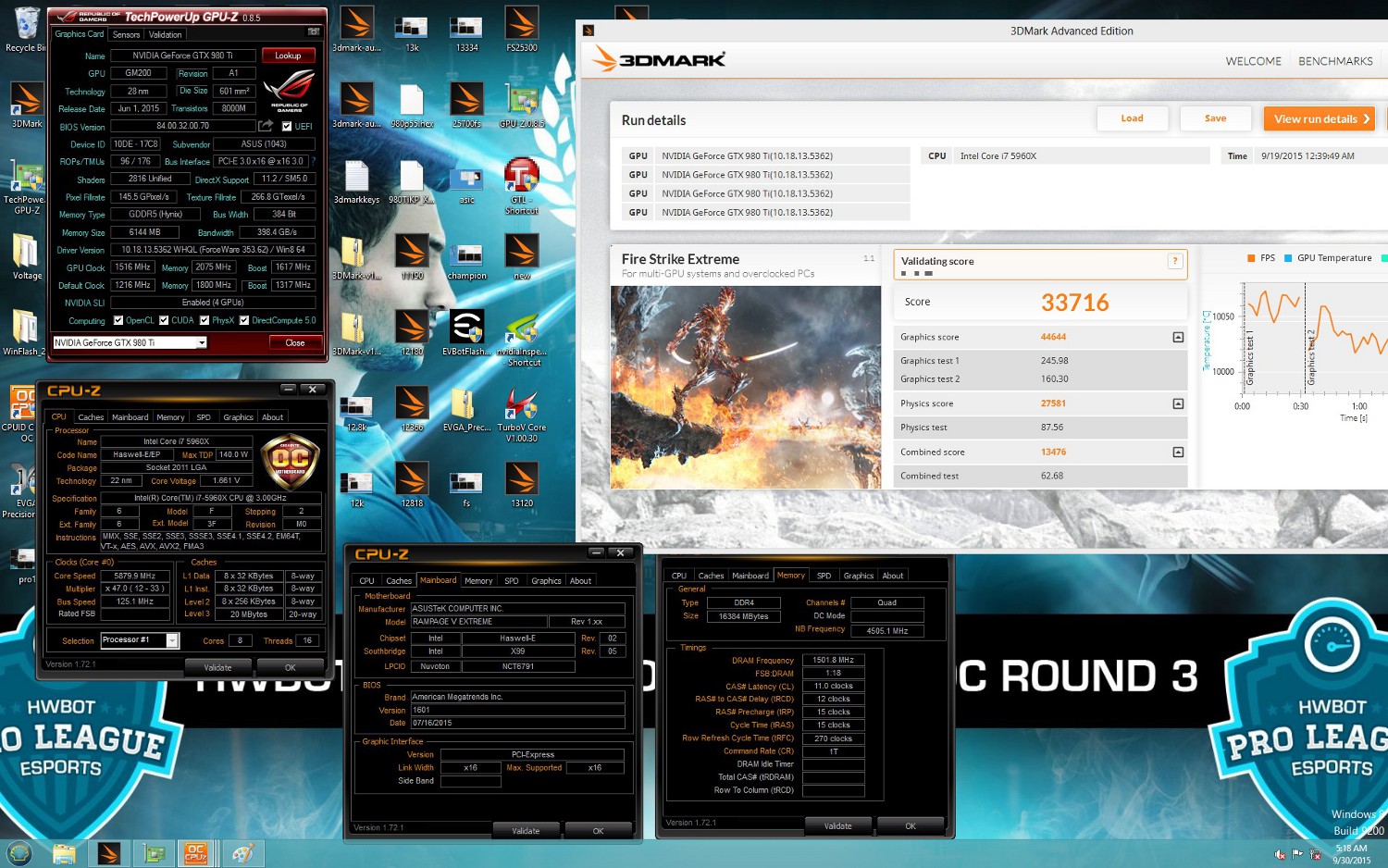
Task: Select the Graphics tab in CPU-Z Mainboard window
Action: 546,581
